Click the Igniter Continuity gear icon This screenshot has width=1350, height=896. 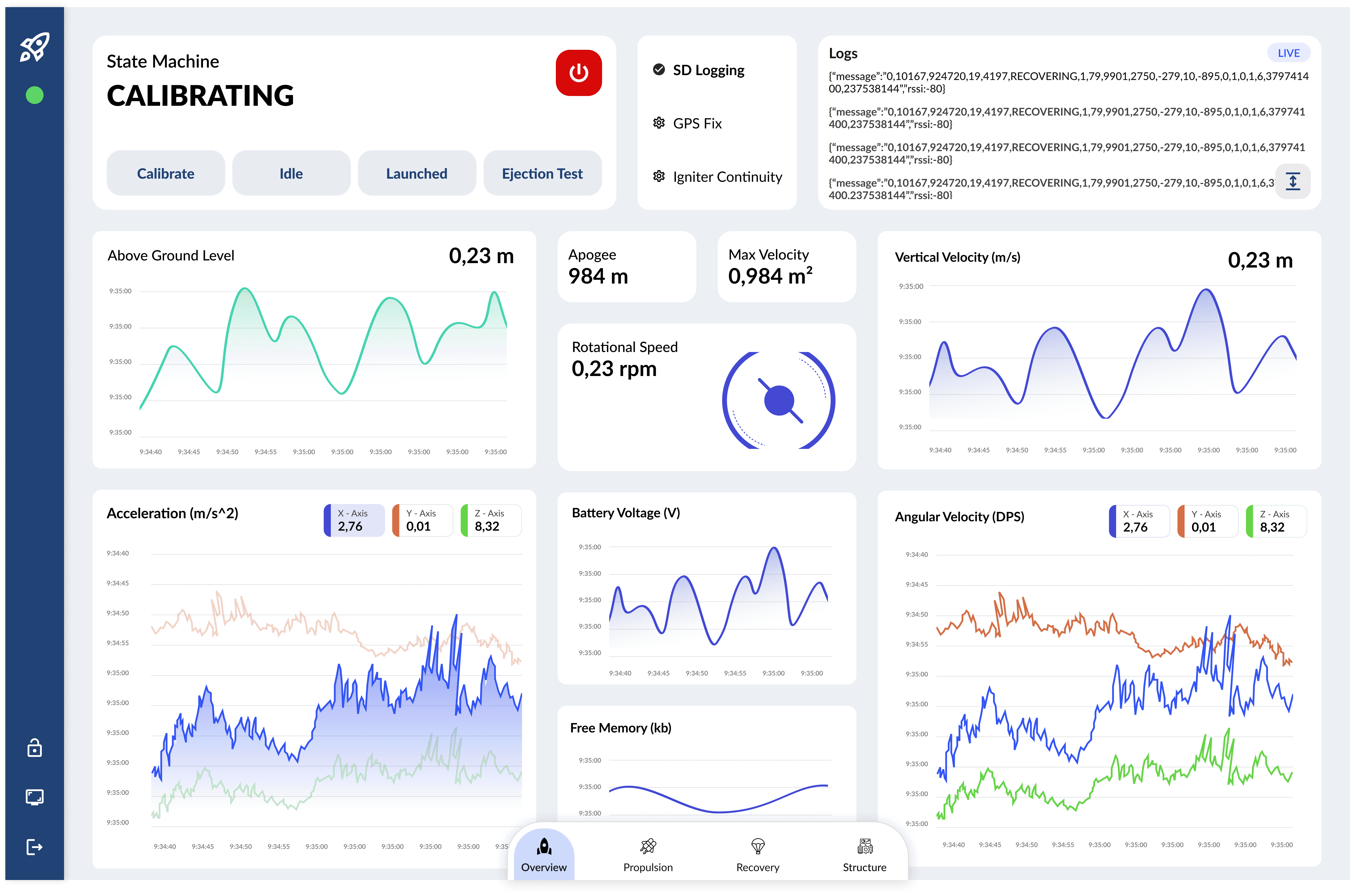[x=659, y=176]
